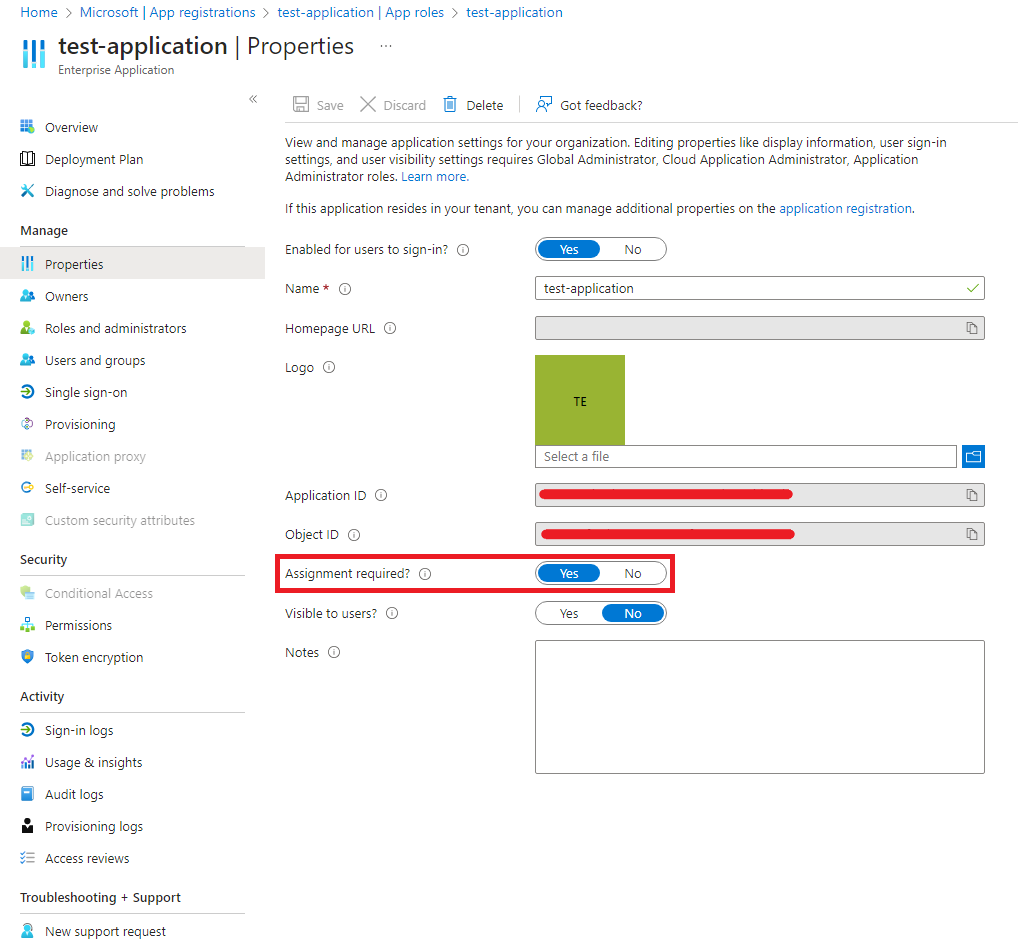Open the Learn more link
This screenshot has width=1018, height=952.
click(434, 177)
